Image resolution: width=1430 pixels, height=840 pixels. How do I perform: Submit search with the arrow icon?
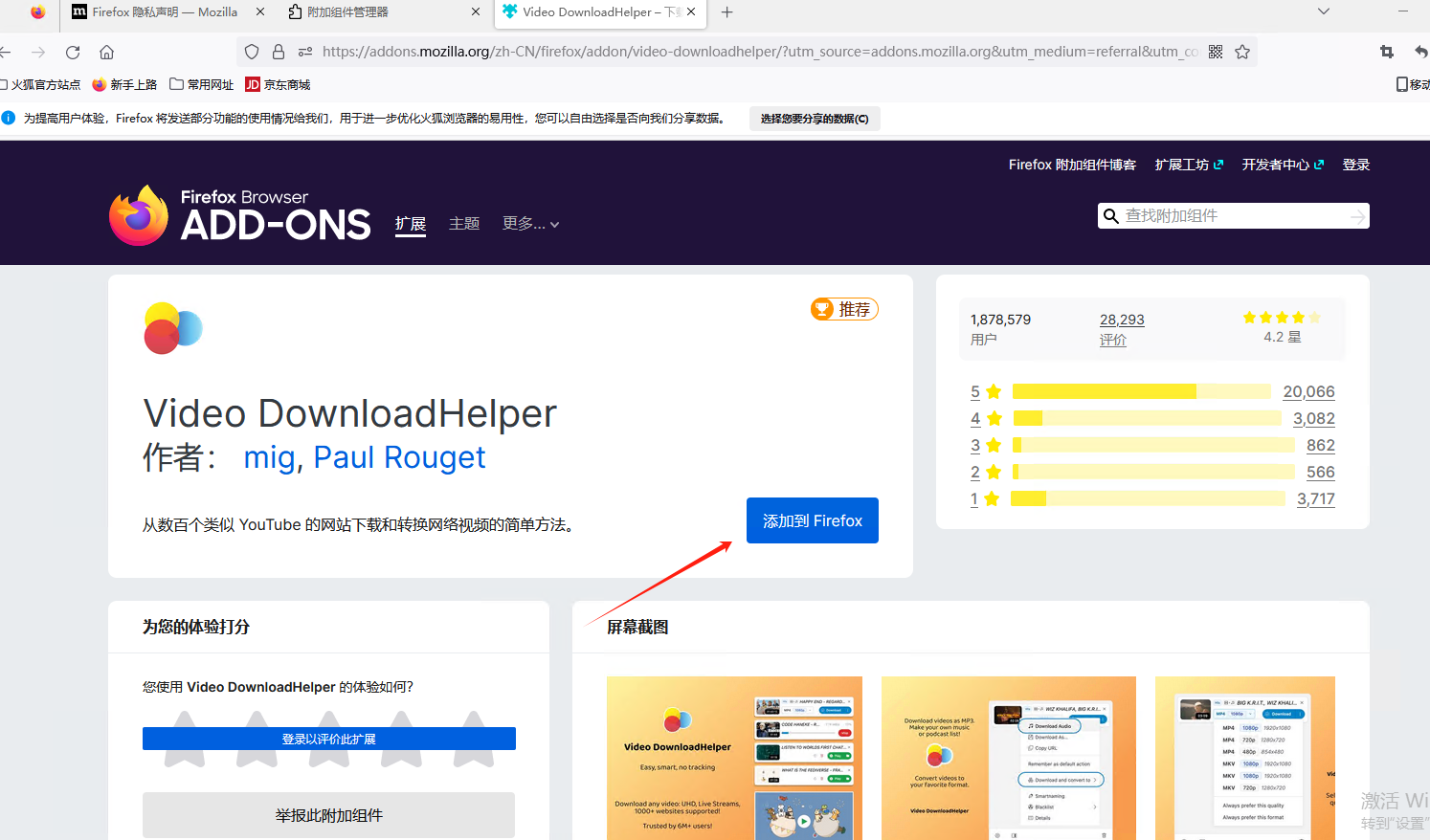pyautogui.click(x=1357, y=217)
